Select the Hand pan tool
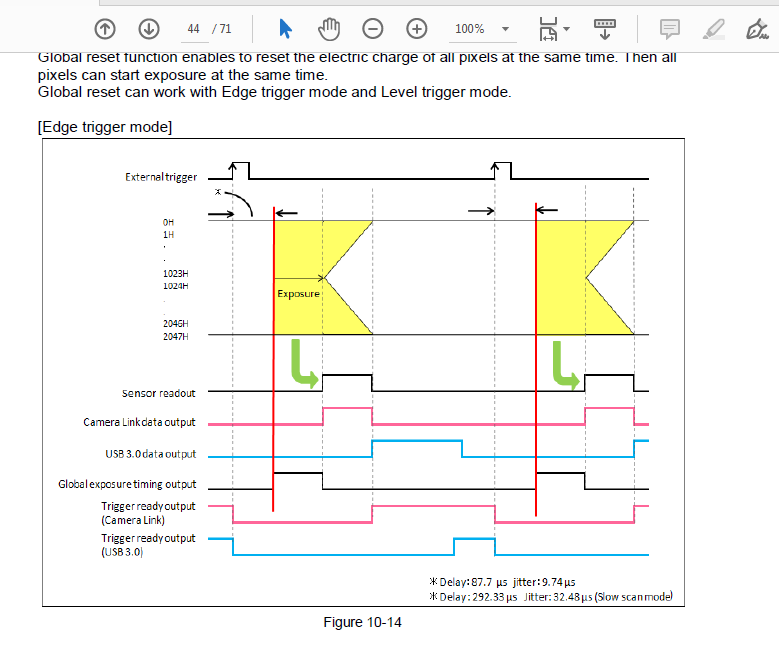Viewport: 779px width, 647px height. tap(329, 29)
